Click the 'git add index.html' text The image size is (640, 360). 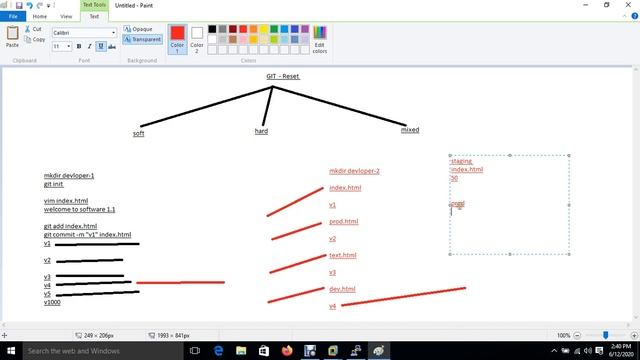point(70,226)
